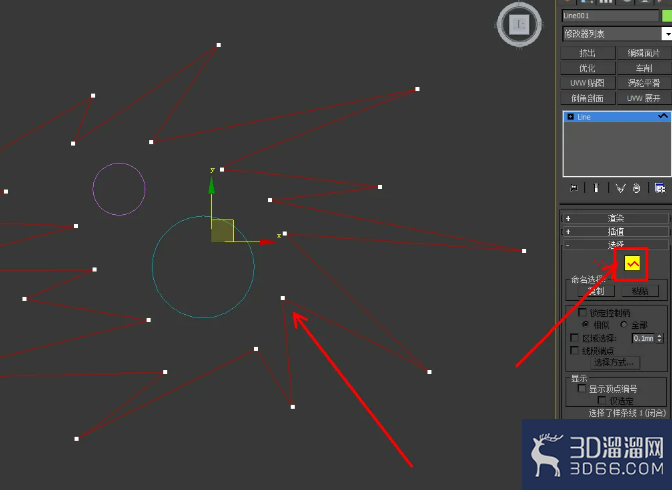Screen dimensions: 672x490
Task: Click the 优化 modifier button
Action: pos(587,68)
